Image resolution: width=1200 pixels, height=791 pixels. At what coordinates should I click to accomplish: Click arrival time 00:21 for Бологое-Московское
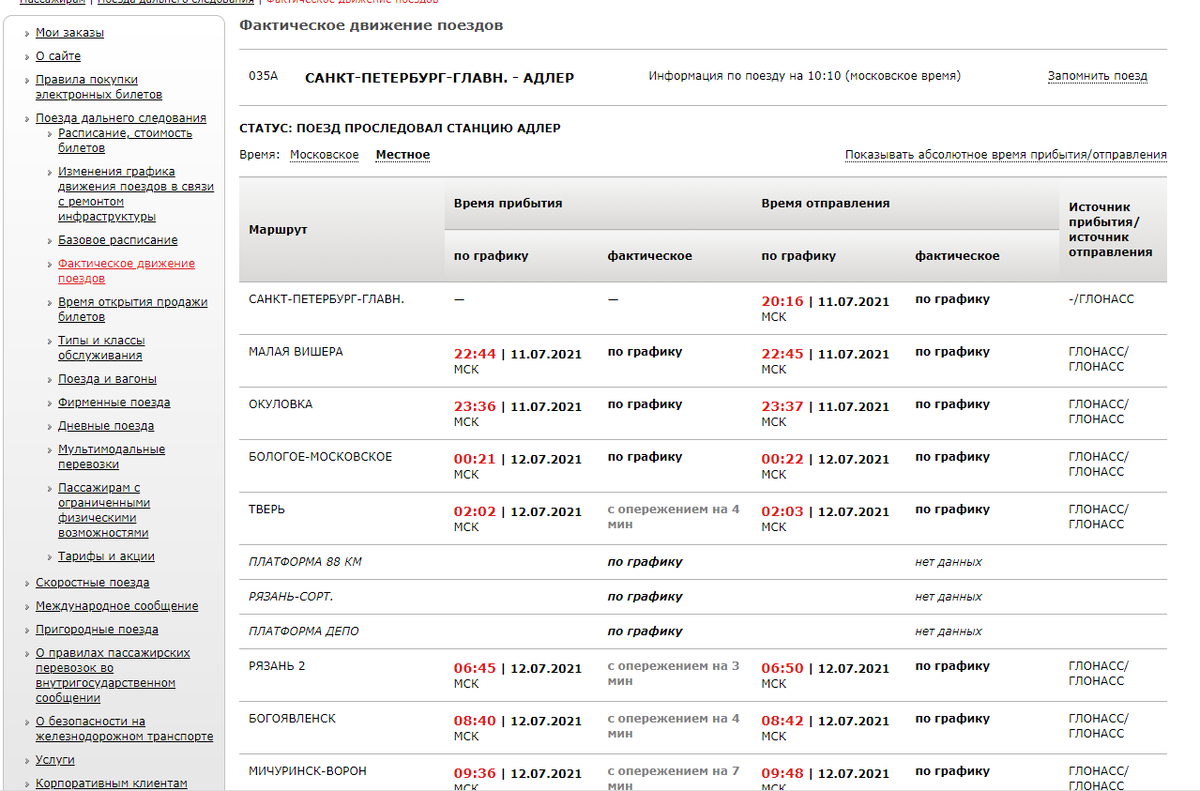[x=475, y=458]
